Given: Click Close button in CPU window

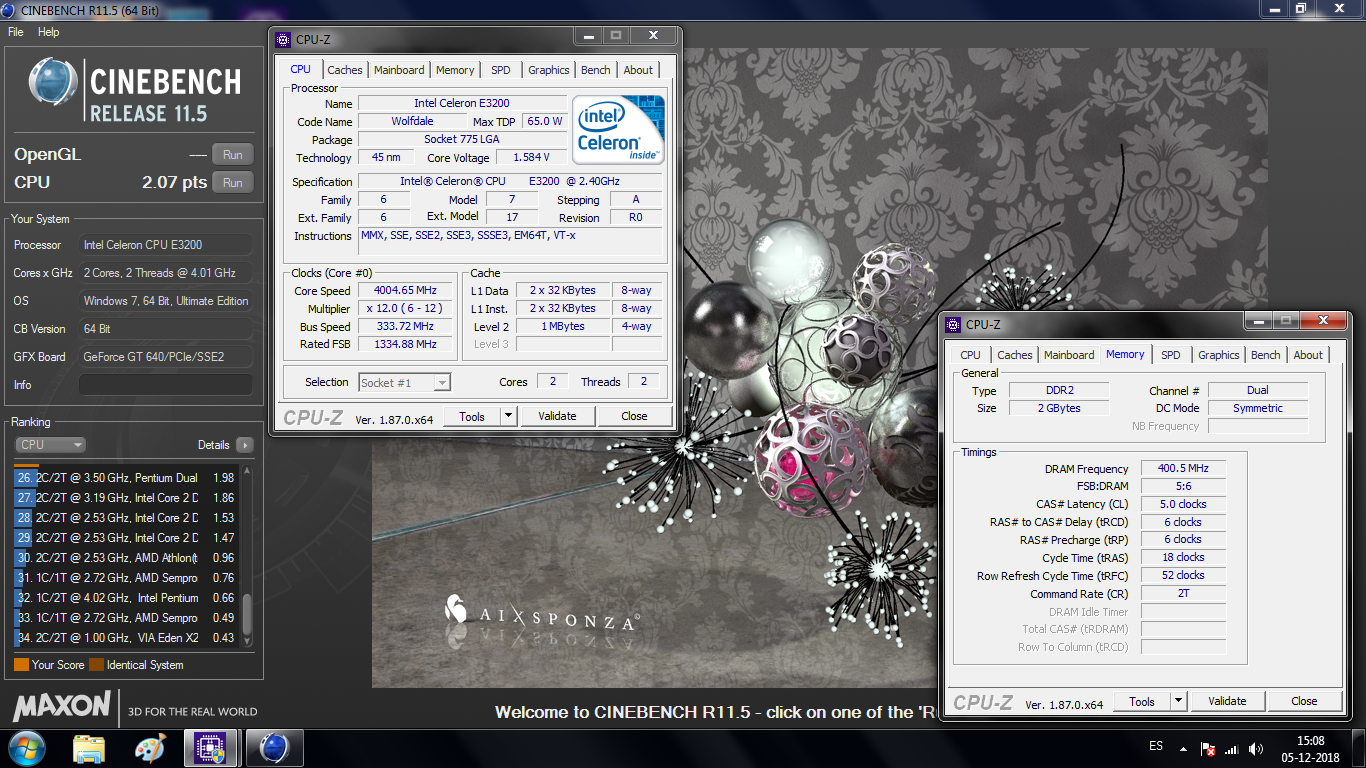Looking at the screenshot, I should [x=634, y=416].
